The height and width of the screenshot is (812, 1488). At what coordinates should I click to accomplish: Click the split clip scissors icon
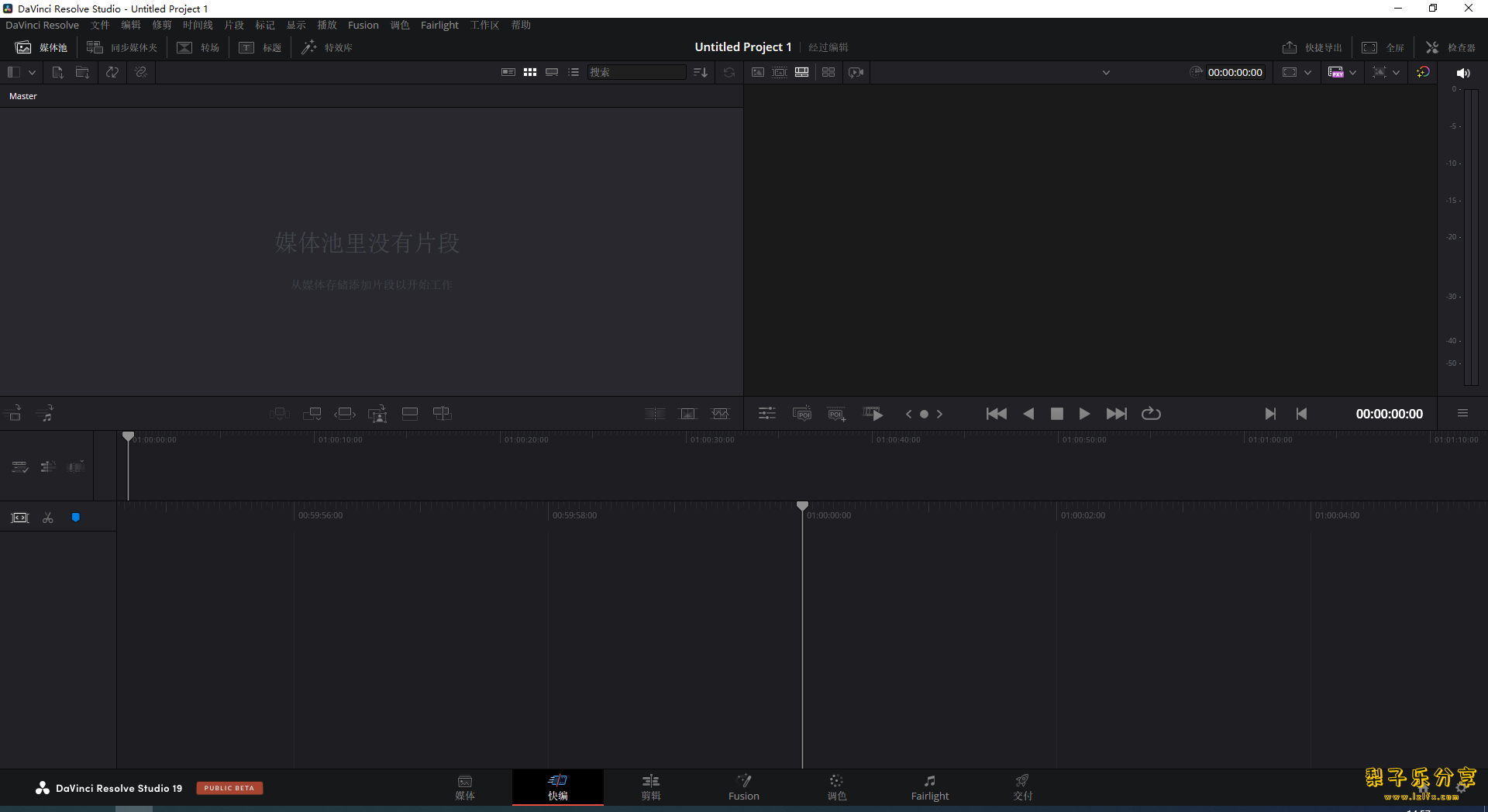(x=48, y=518)
